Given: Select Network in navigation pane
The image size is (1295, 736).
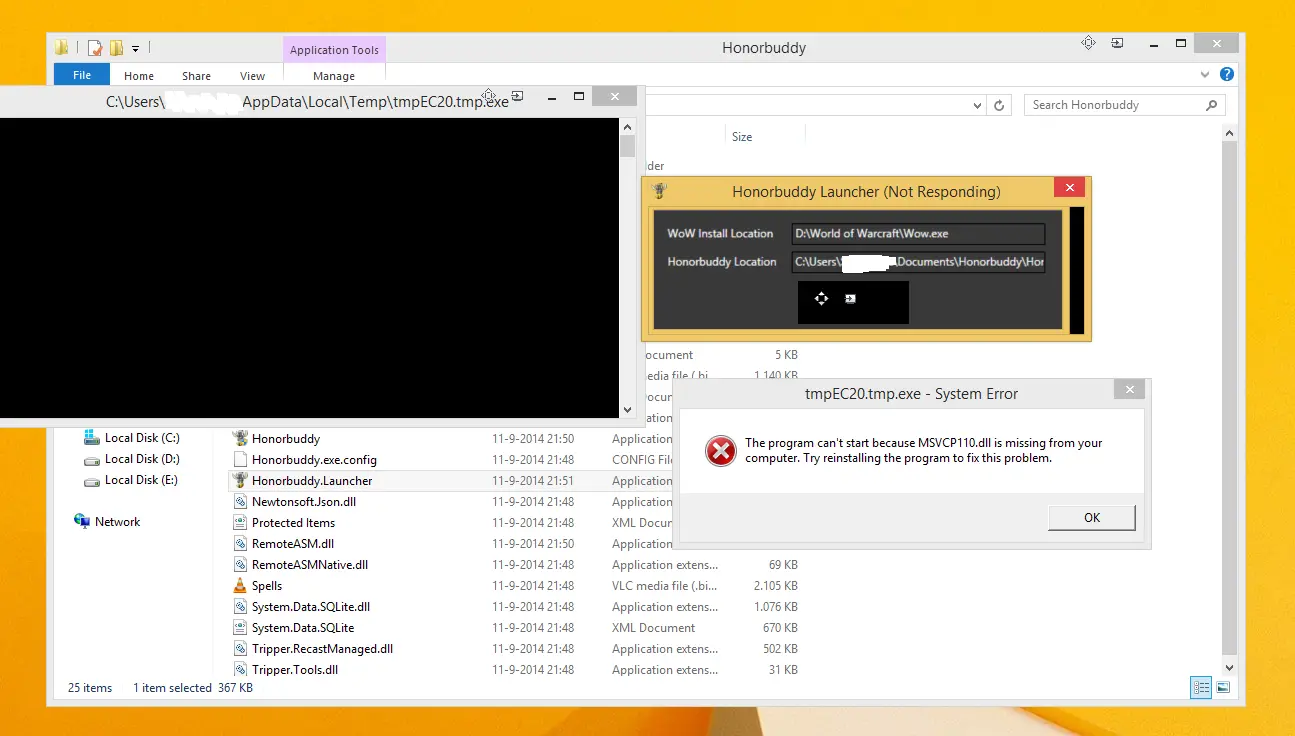Looking at the screenshot, I should [x=117, y=522].
